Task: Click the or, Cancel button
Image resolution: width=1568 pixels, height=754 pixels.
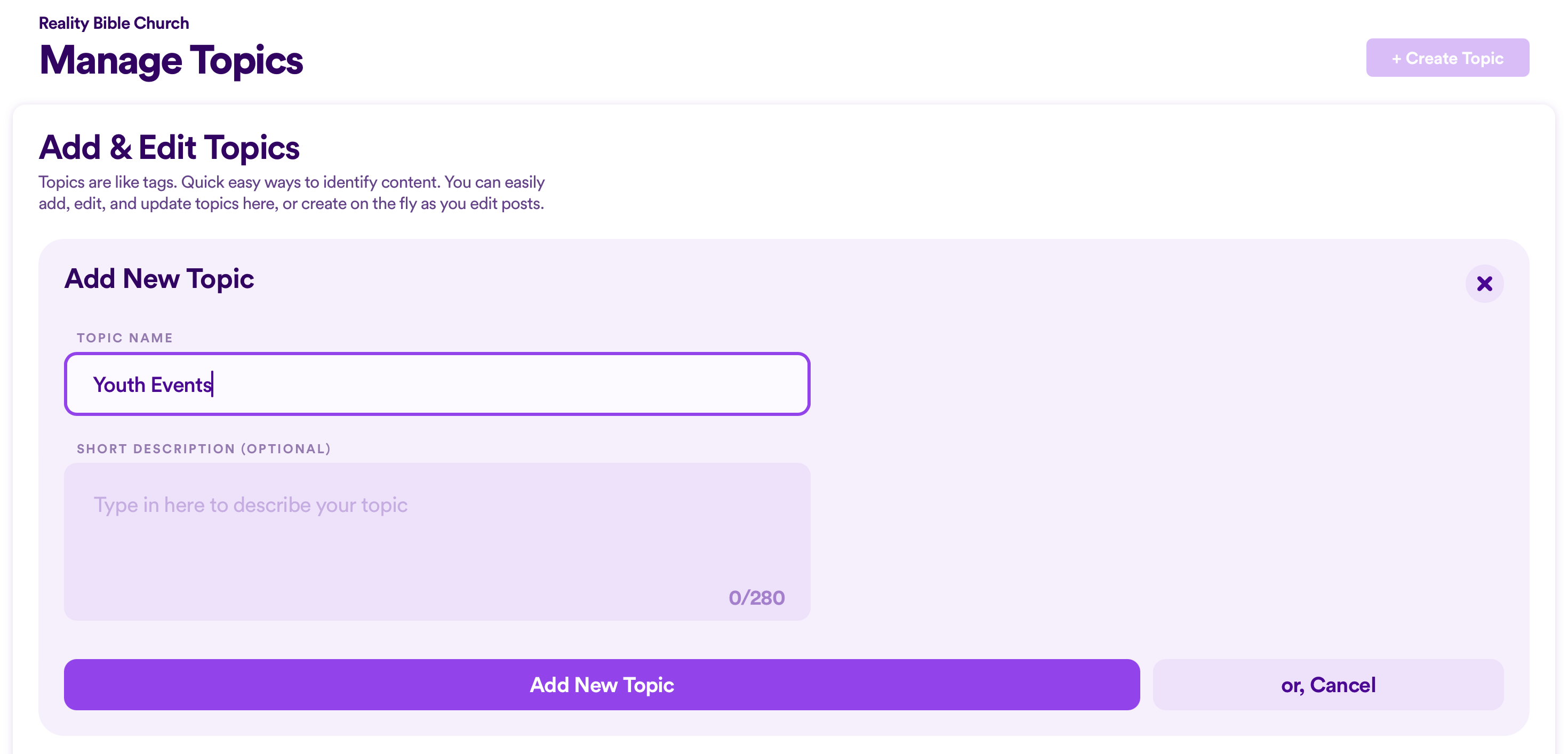Action: pos(1327,685)
